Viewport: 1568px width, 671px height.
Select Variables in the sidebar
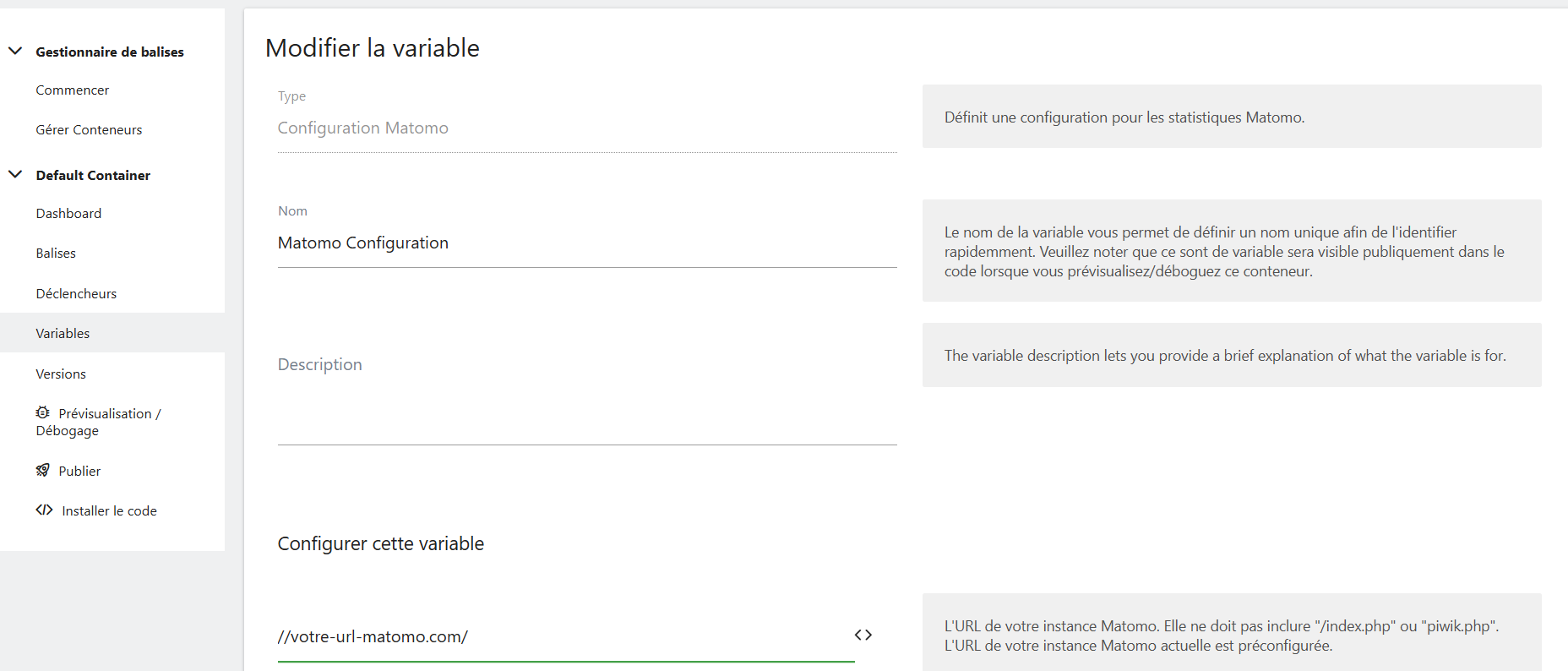(63, 333)
